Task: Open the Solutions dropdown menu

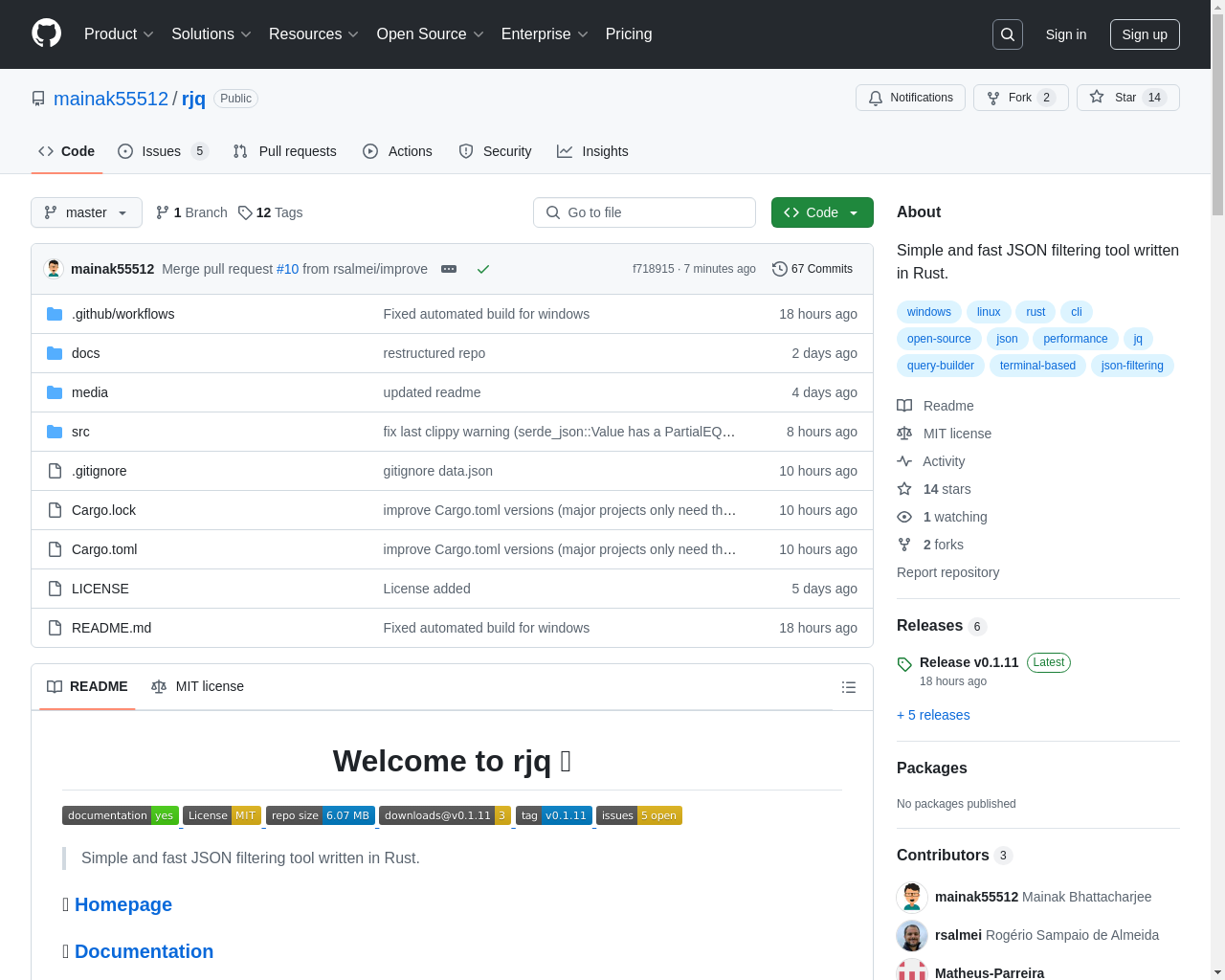Action: pyautogui.click(x=212, y=34)
